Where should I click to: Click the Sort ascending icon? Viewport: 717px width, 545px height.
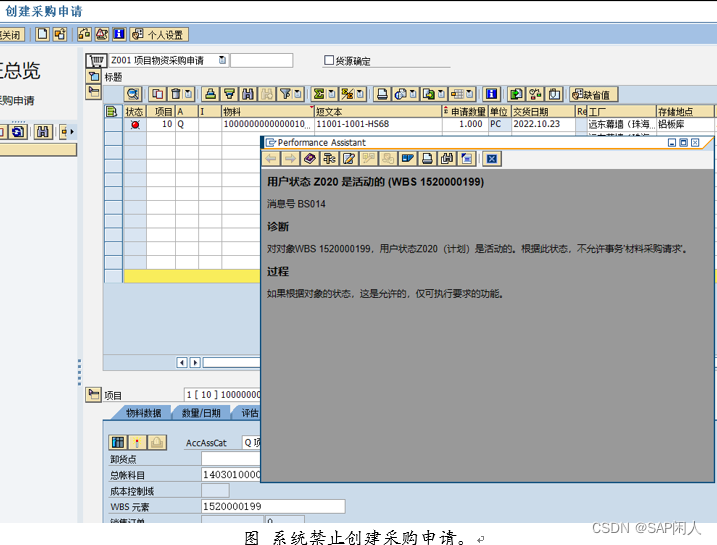click(210, 94)
